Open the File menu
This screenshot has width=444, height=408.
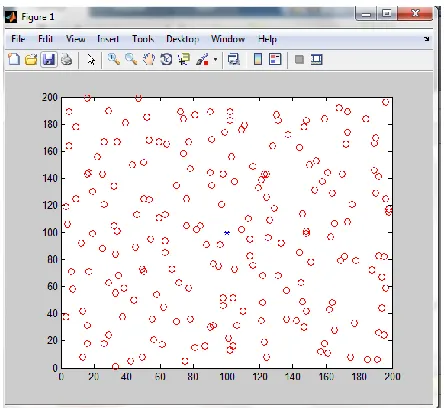[x=18, y=39]
